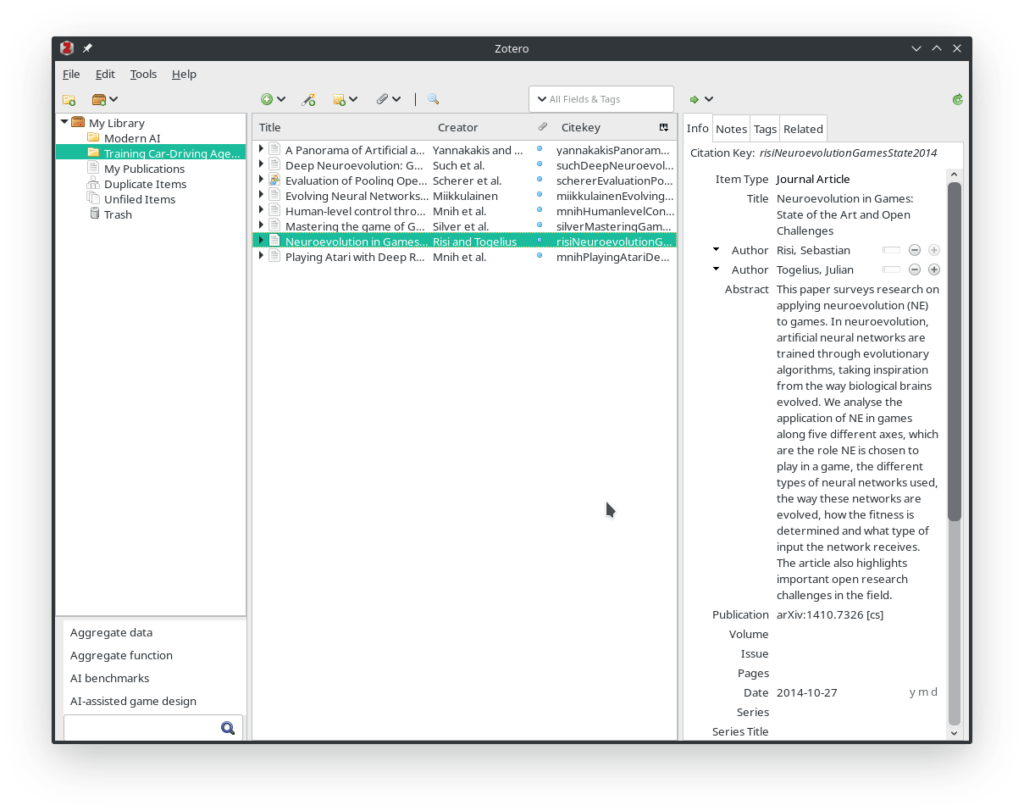
Task: Select the Modern AI collection
Action: coord(132,138)
